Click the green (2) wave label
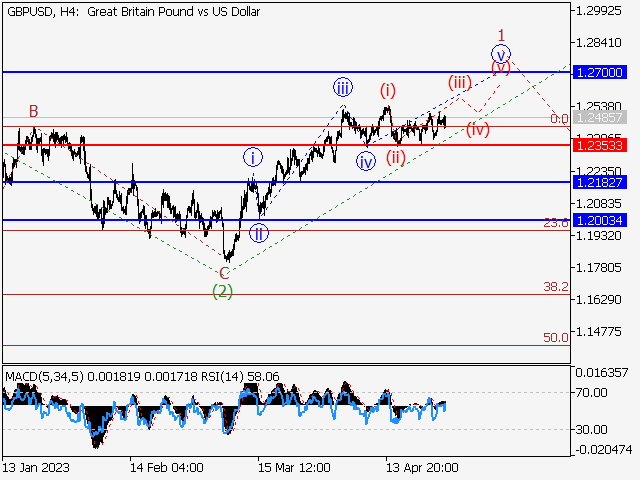The height and width of the screenshot is (480, 640). (x=223, y=291)
